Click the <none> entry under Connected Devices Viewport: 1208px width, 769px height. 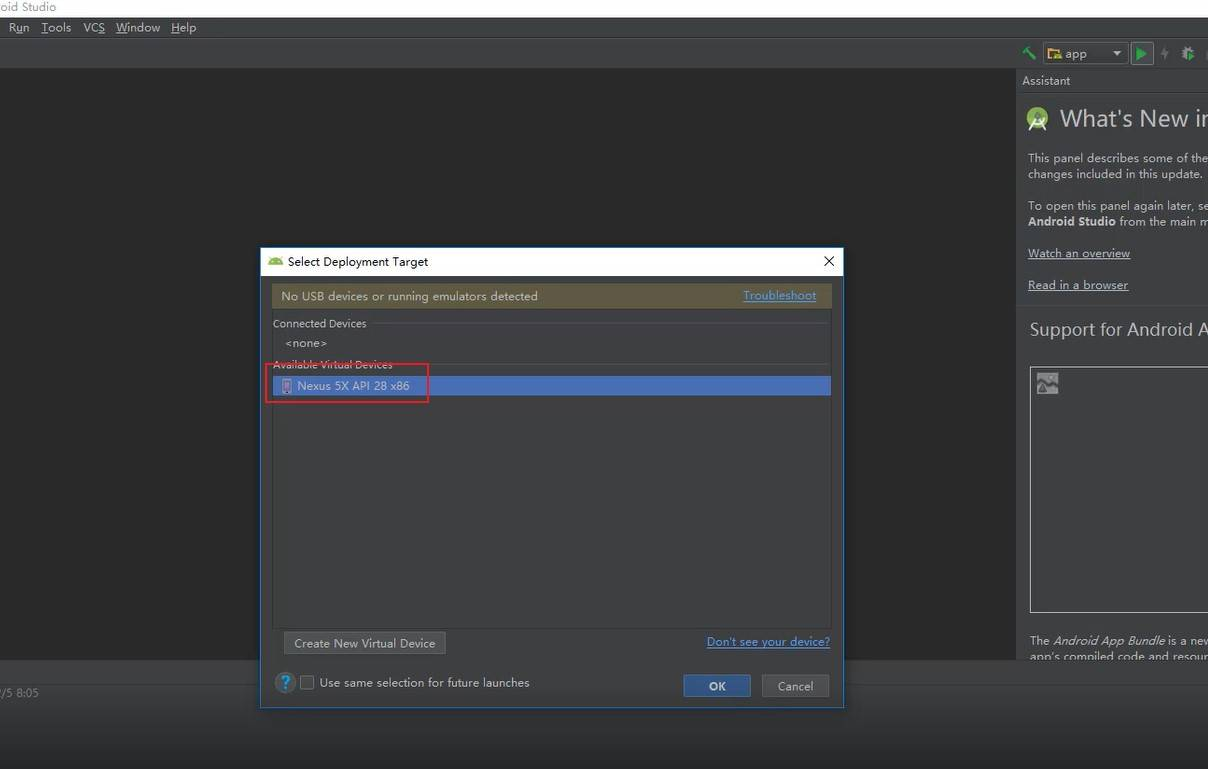(306, 344)
